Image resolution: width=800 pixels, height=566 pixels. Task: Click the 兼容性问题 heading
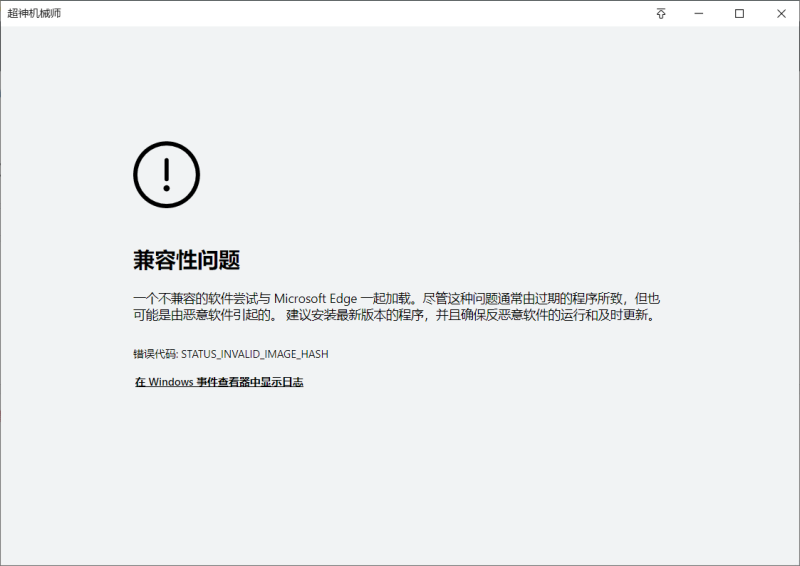(x=187, y=260)
